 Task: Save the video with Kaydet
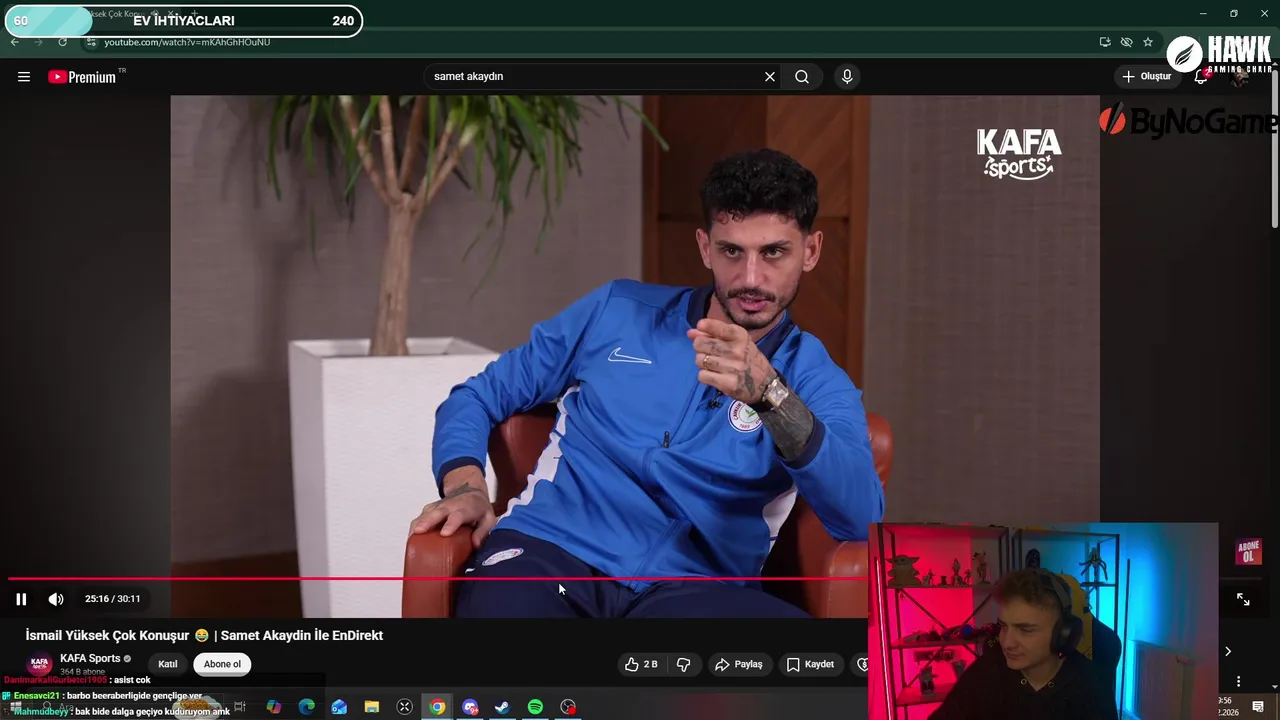point(810,664)
